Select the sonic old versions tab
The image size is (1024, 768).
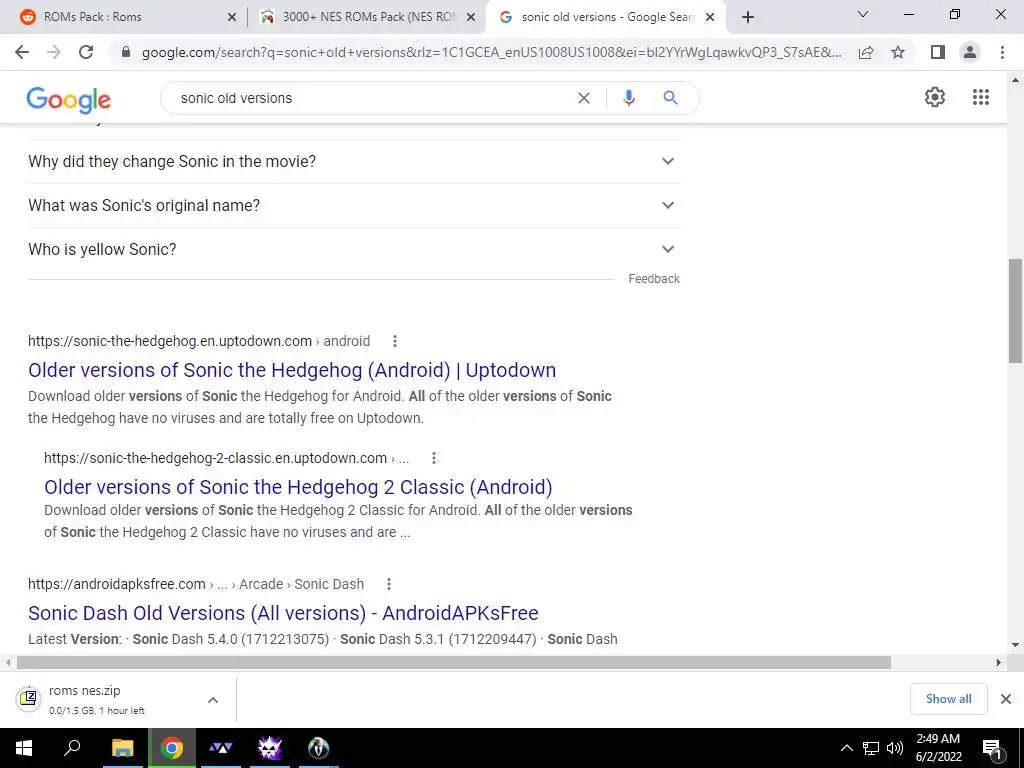607,17
